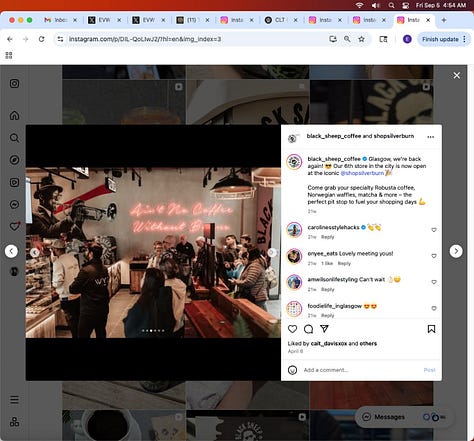Open Notifications heart in sidebar
474x441 pixels.
(14, 227)
